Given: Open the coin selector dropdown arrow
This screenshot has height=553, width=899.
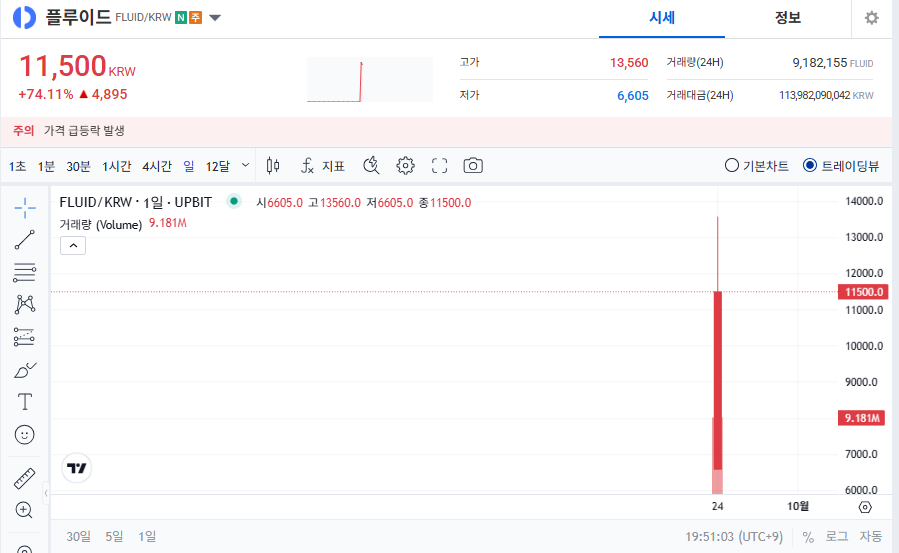Looking at the screenshot, I should [215, 18].
